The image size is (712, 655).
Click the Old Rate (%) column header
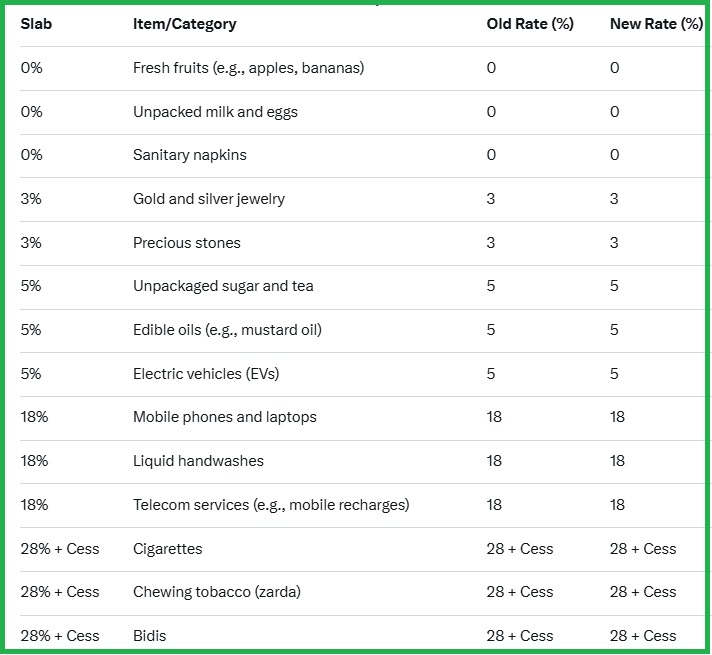[x=530, y=24]
